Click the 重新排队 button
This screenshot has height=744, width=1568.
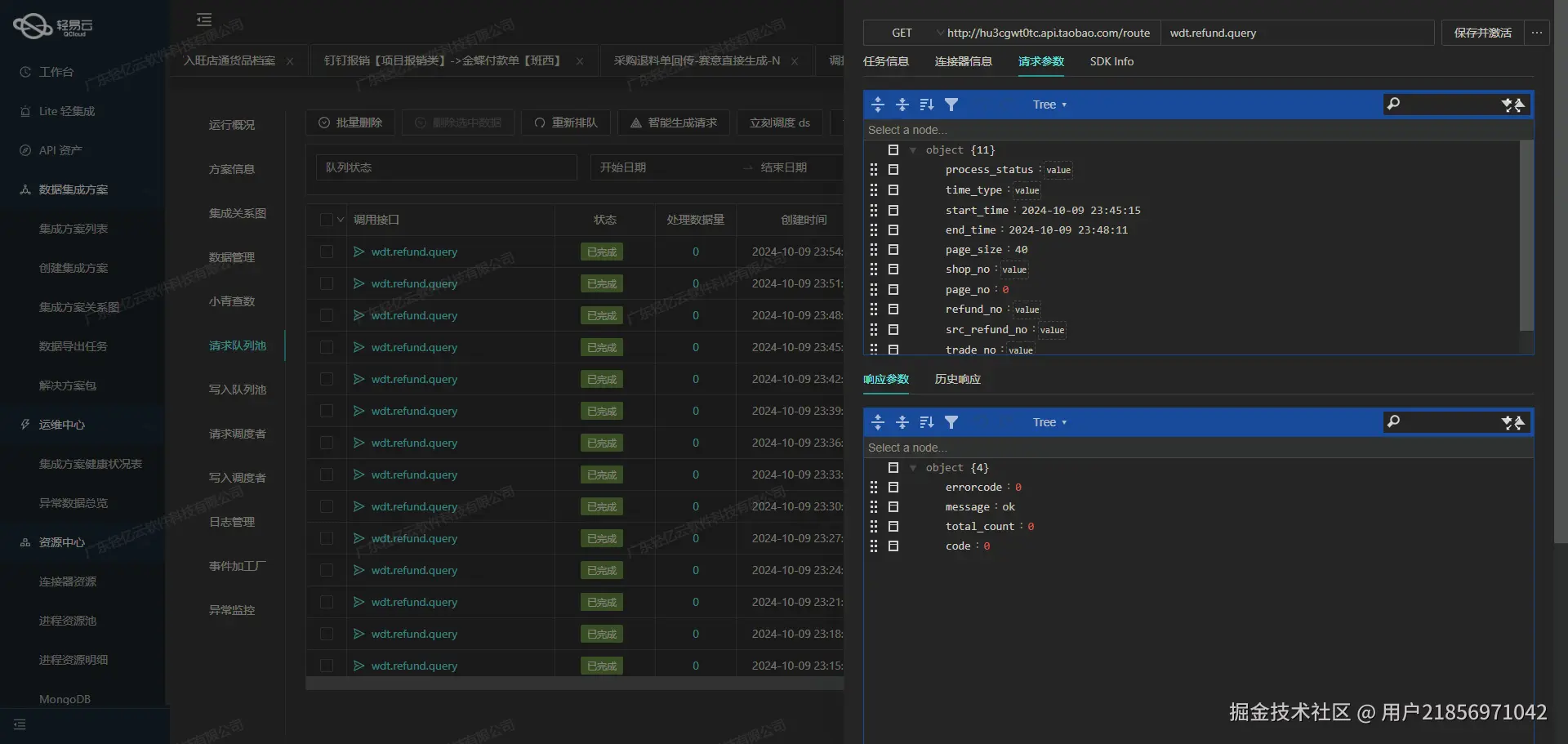pyautogui.click(x=566, y=123)
